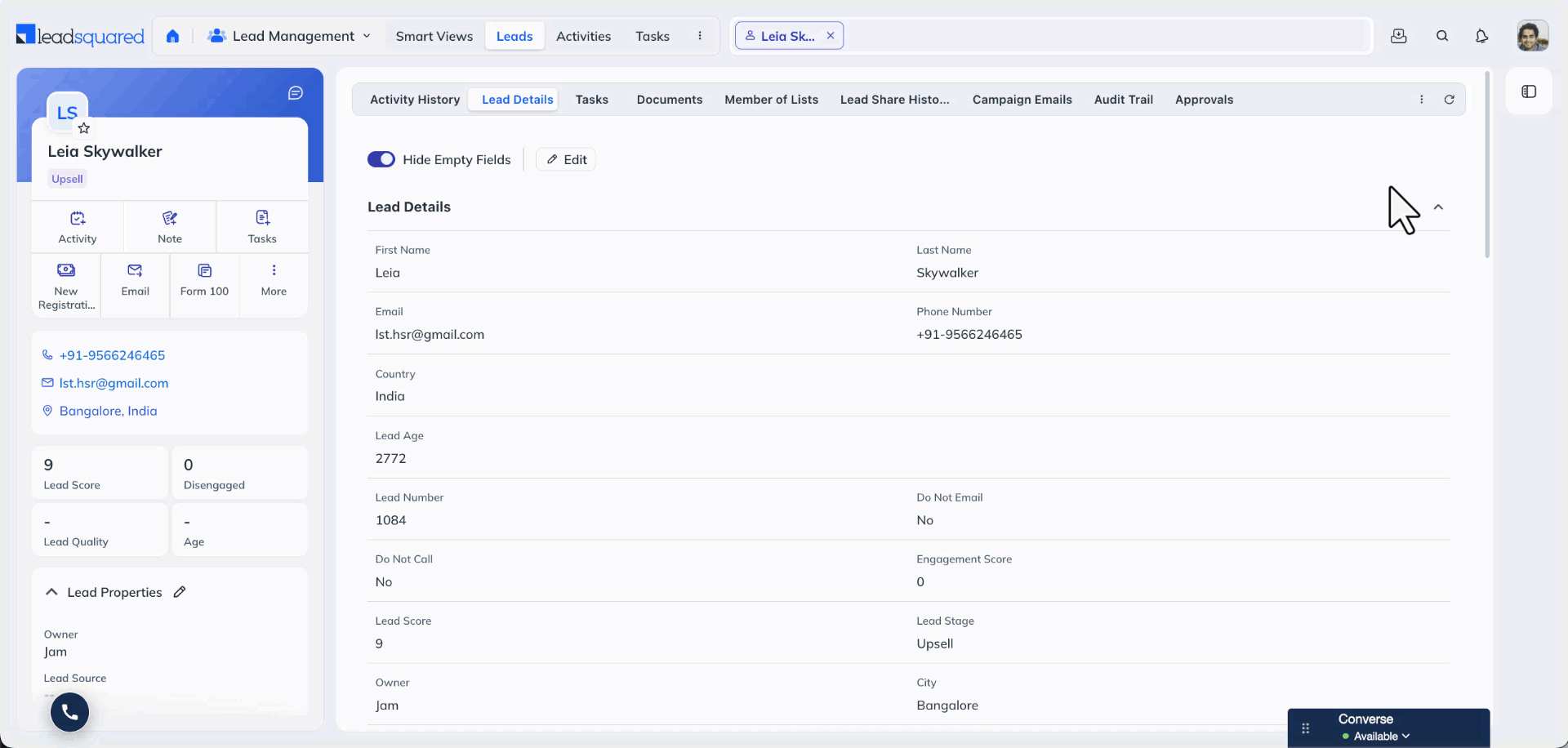
Task: Collapse the Lead Details section chevron
Action: pos(1439,207)
